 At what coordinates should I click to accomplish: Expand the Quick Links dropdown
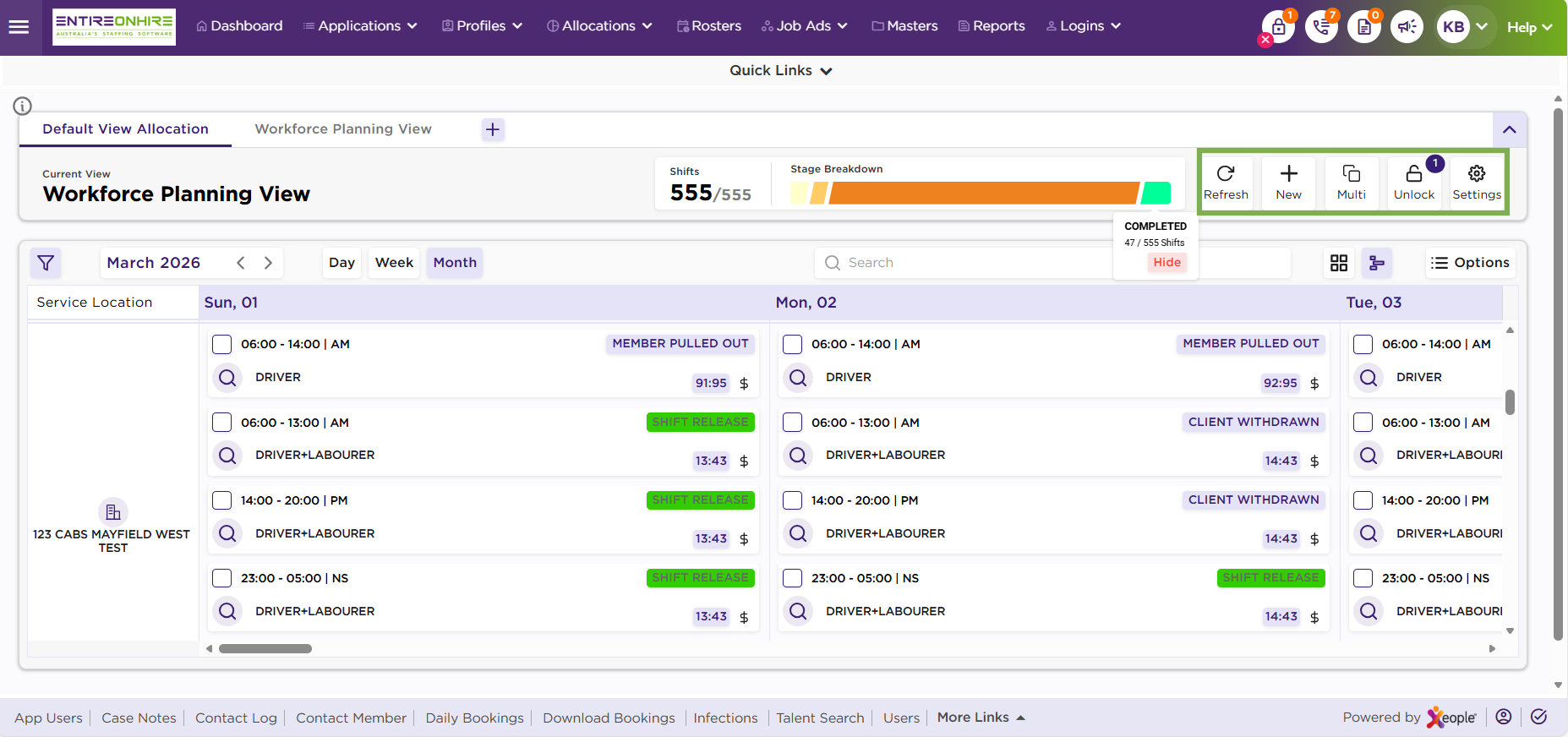[x=781, y=71]
